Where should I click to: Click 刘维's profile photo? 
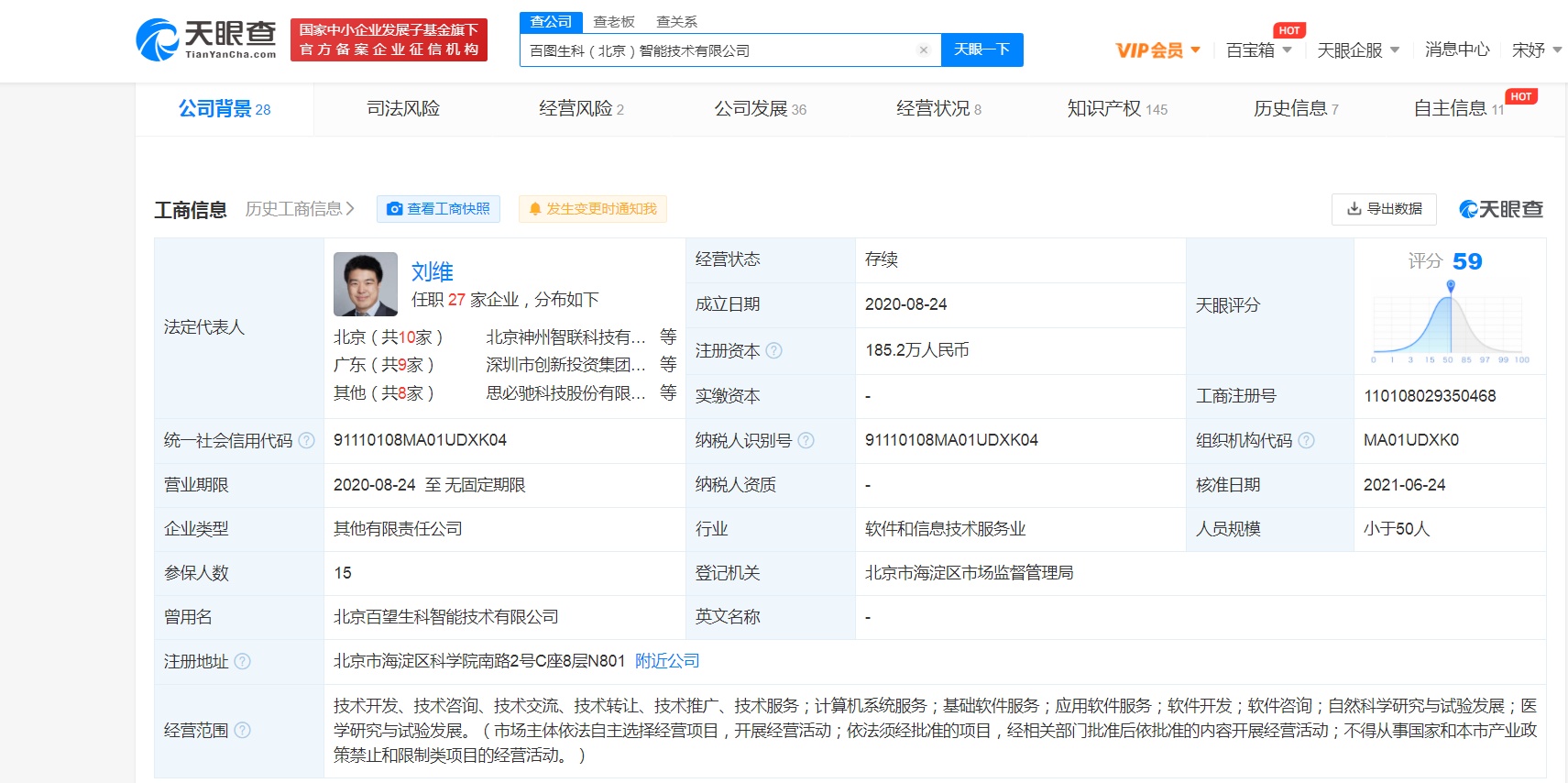pyautogui.click(x=366, y=284)
